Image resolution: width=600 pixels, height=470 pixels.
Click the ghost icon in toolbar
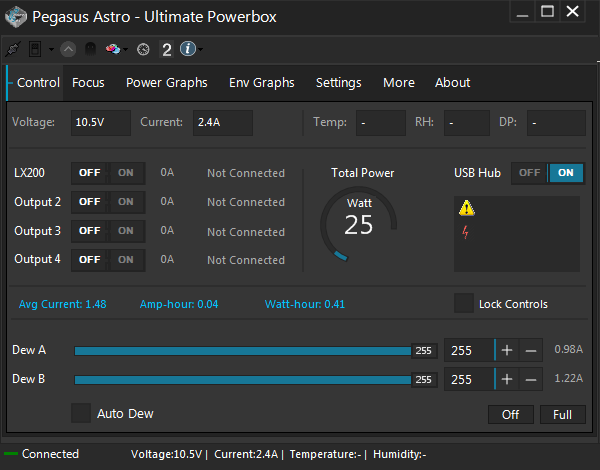coord(90,49)
